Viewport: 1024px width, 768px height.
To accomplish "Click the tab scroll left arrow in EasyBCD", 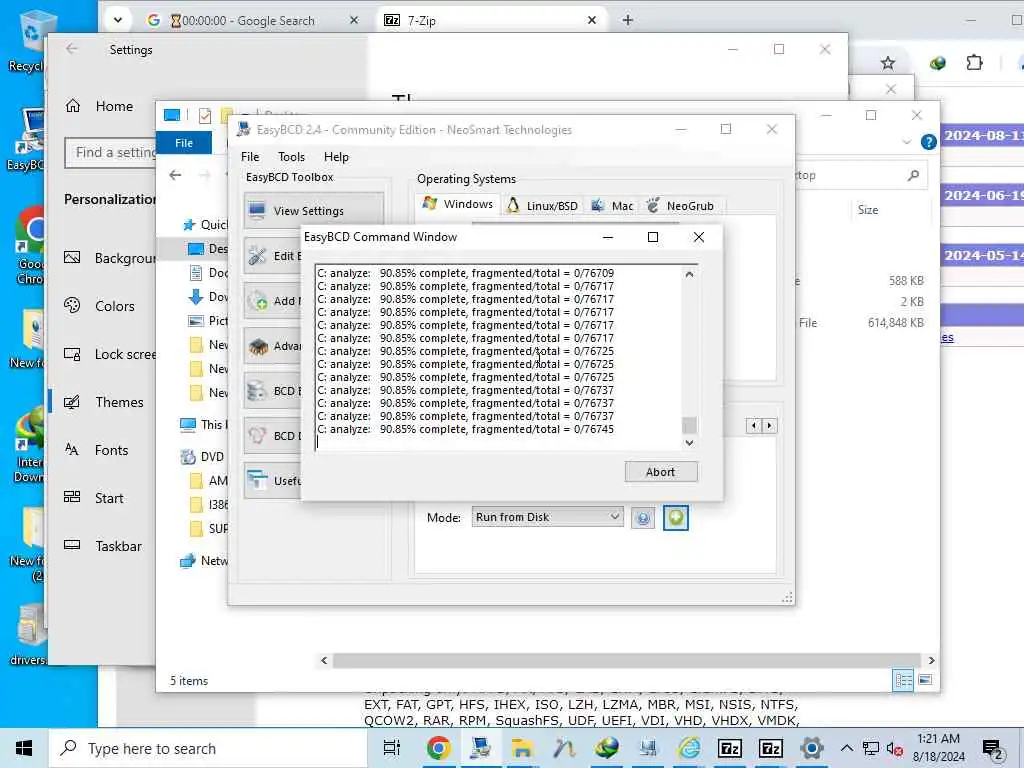I will click(x=754, y=426).
